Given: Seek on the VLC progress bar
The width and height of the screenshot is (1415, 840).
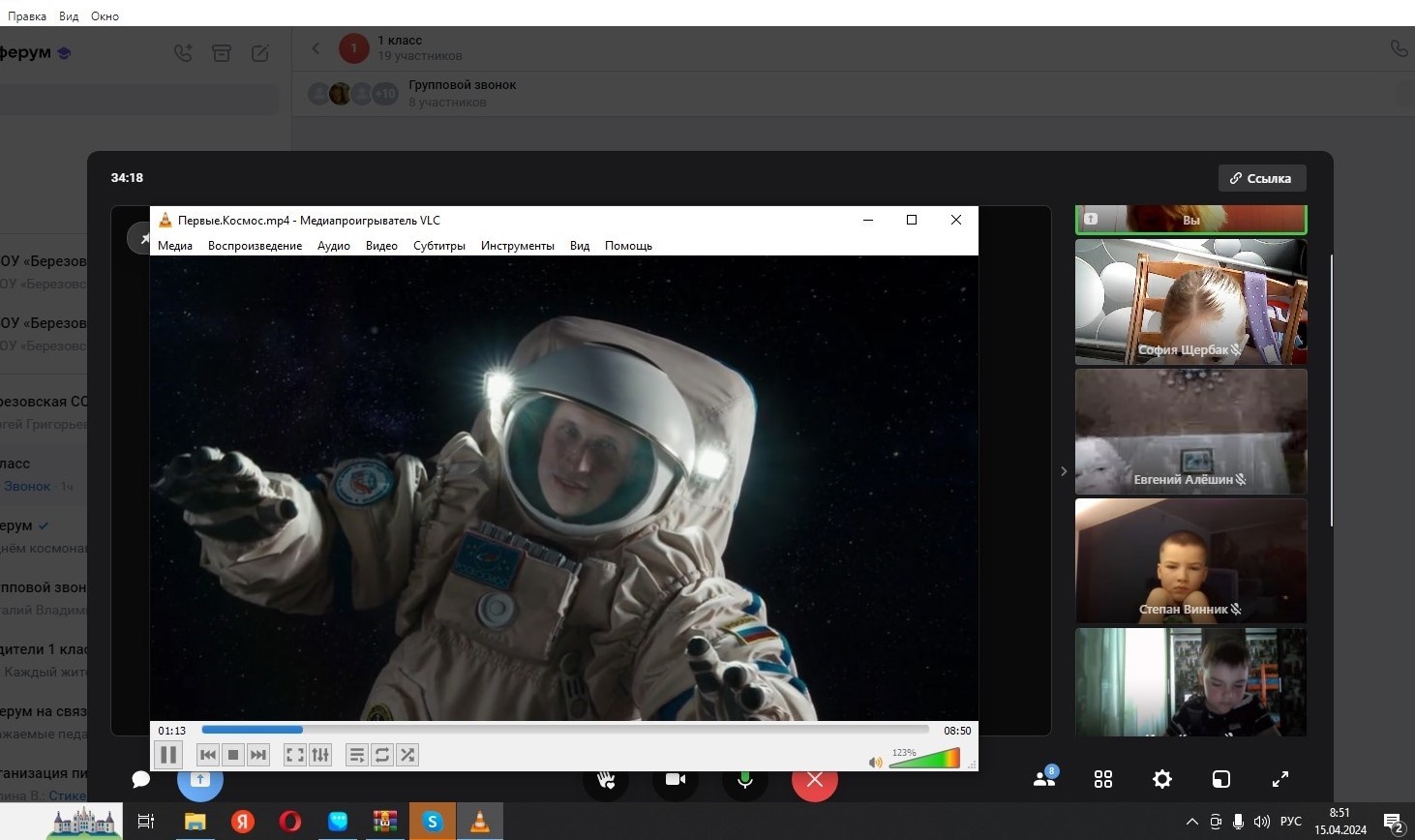Looking at the screenshot, I should pos(565,730).
